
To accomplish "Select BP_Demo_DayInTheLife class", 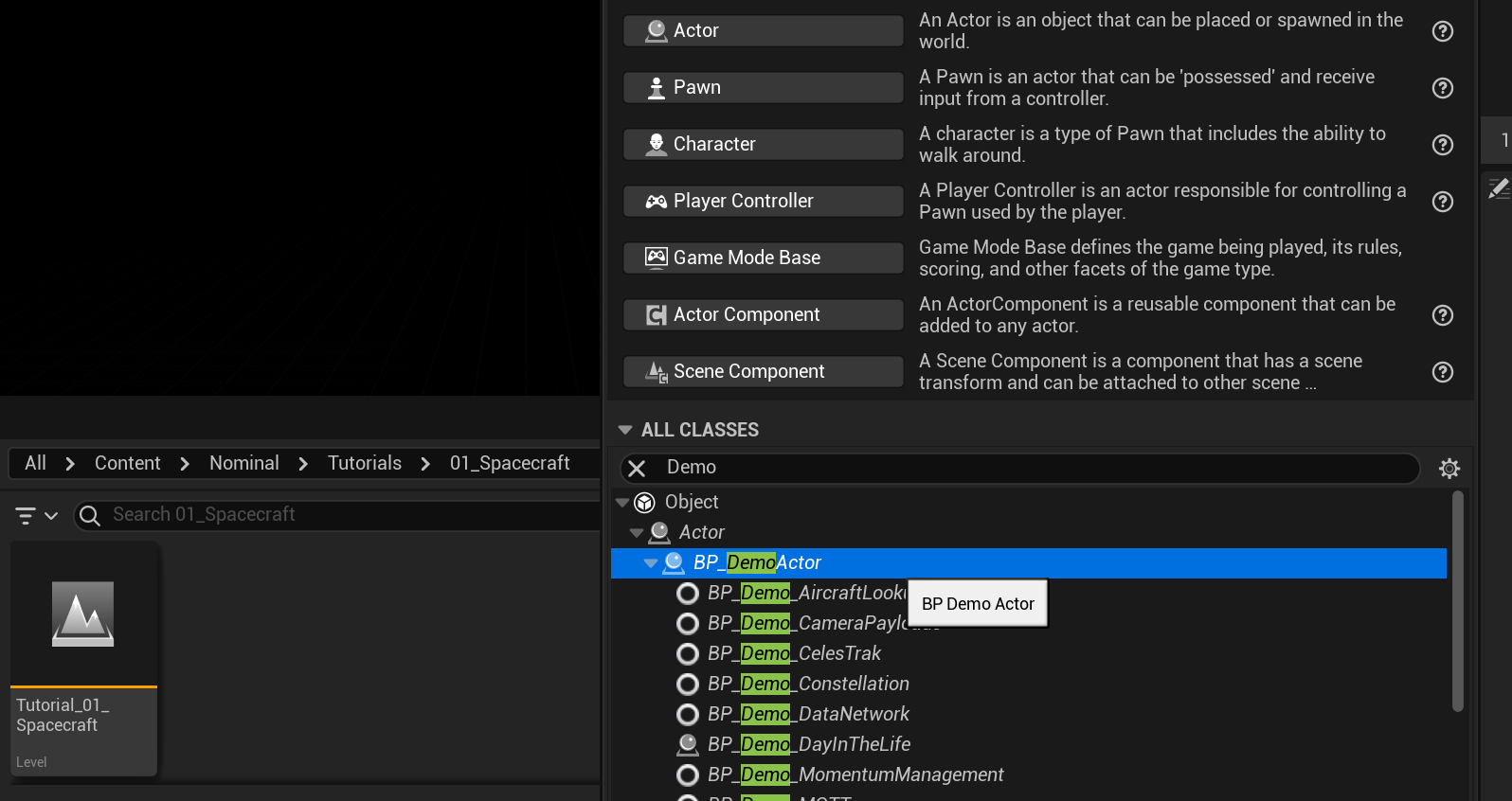I will [809, 744].
